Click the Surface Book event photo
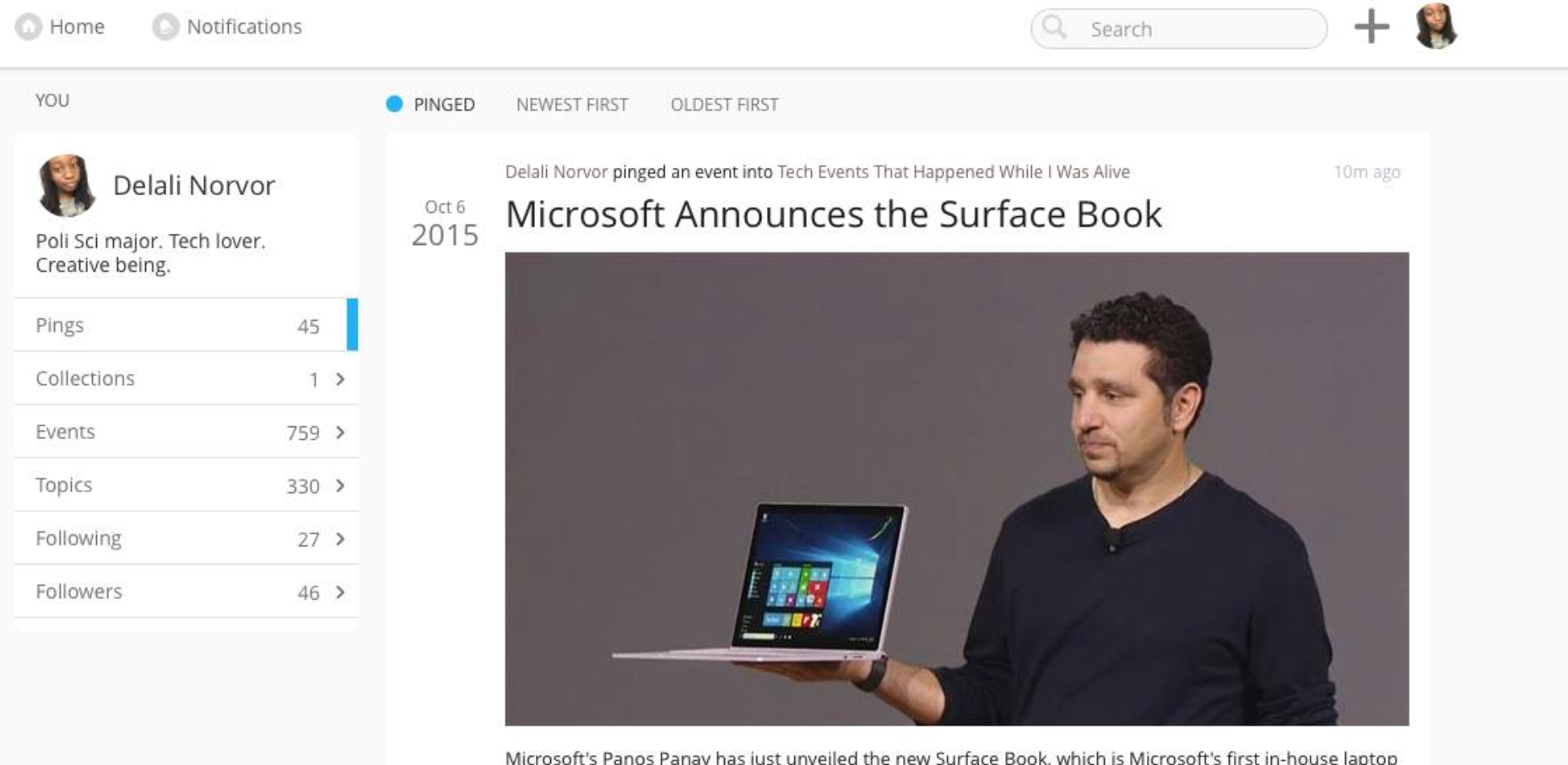The width and height of the screenshot is (1568, 765). 957,489
